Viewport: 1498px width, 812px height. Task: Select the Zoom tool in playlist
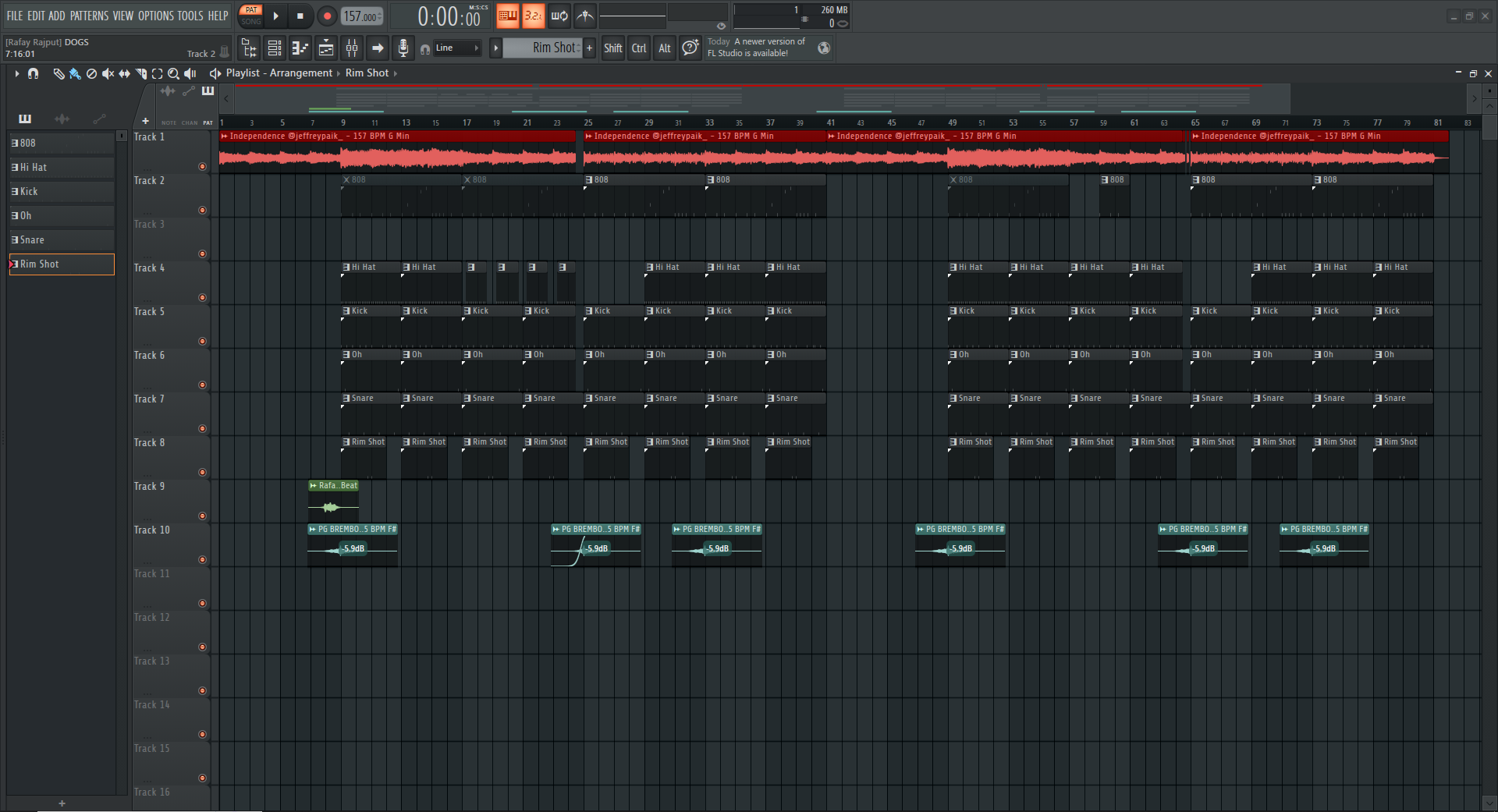(173, 73)
